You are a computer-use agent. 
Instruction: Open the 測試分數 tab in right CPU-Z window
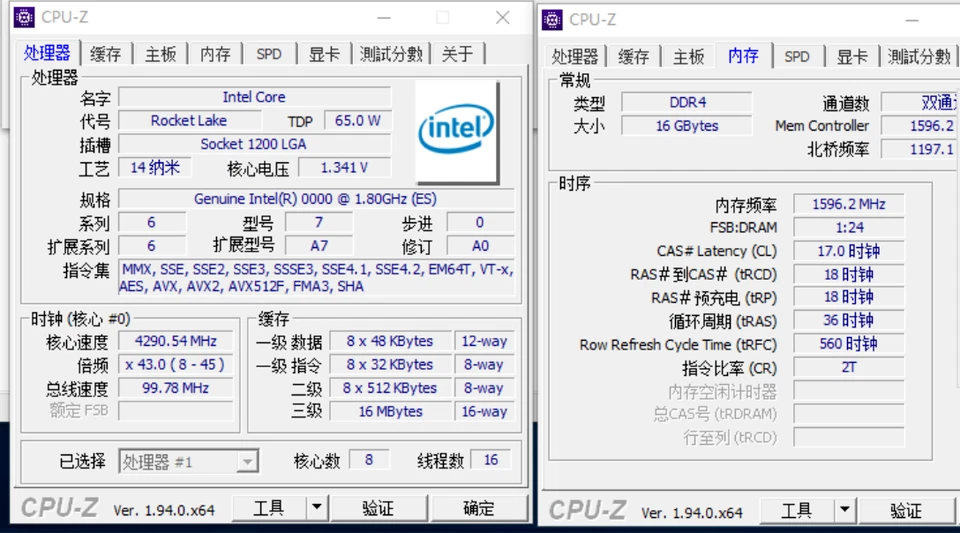(x=919, y=57)
